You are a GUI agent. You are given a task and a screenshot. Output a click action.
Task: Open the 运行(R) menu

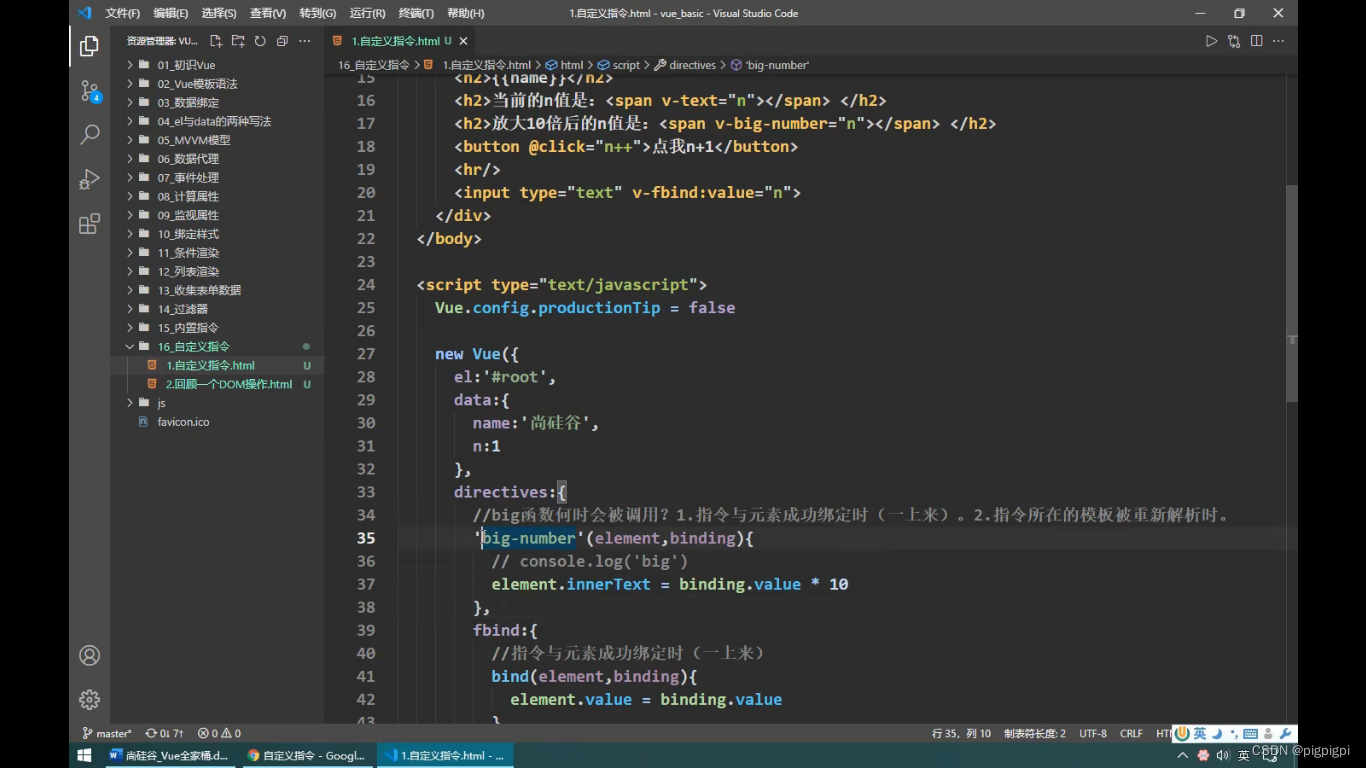pyautogui.click(x=367, y=13)
